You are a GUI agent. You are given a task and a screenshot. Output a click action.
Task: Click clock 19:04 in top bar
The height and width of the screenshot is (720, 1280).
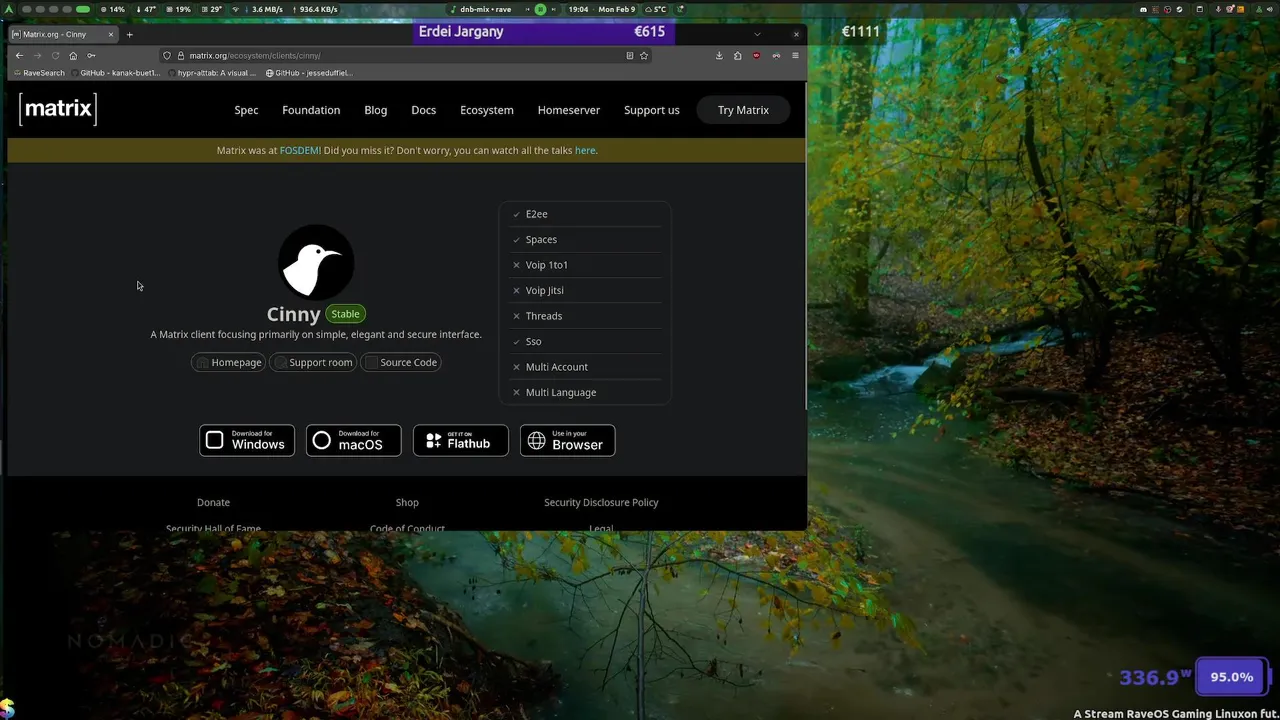tap(578, 9)
